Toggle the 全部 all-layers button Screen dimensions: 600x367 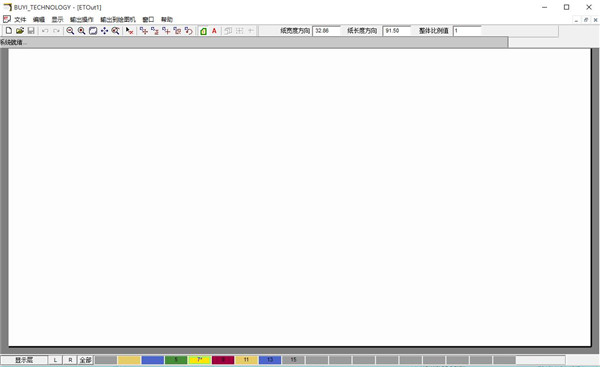click(x=85, y=360)
